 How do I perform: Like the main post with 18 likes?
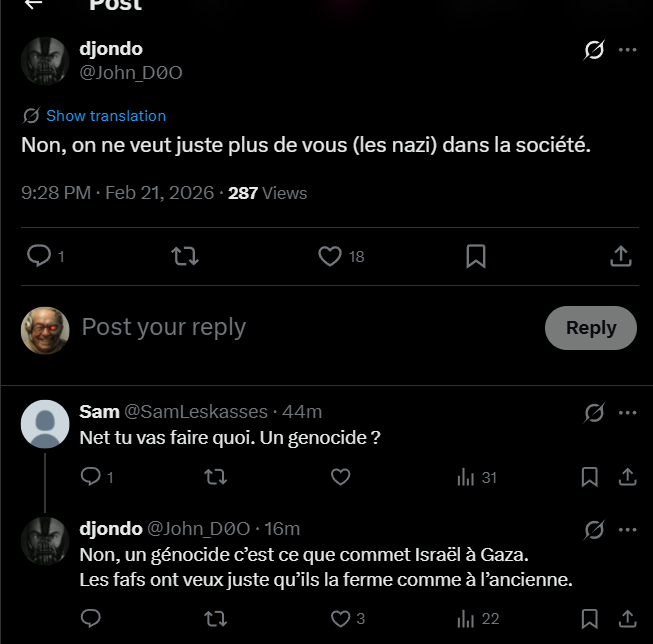point(330,257)
